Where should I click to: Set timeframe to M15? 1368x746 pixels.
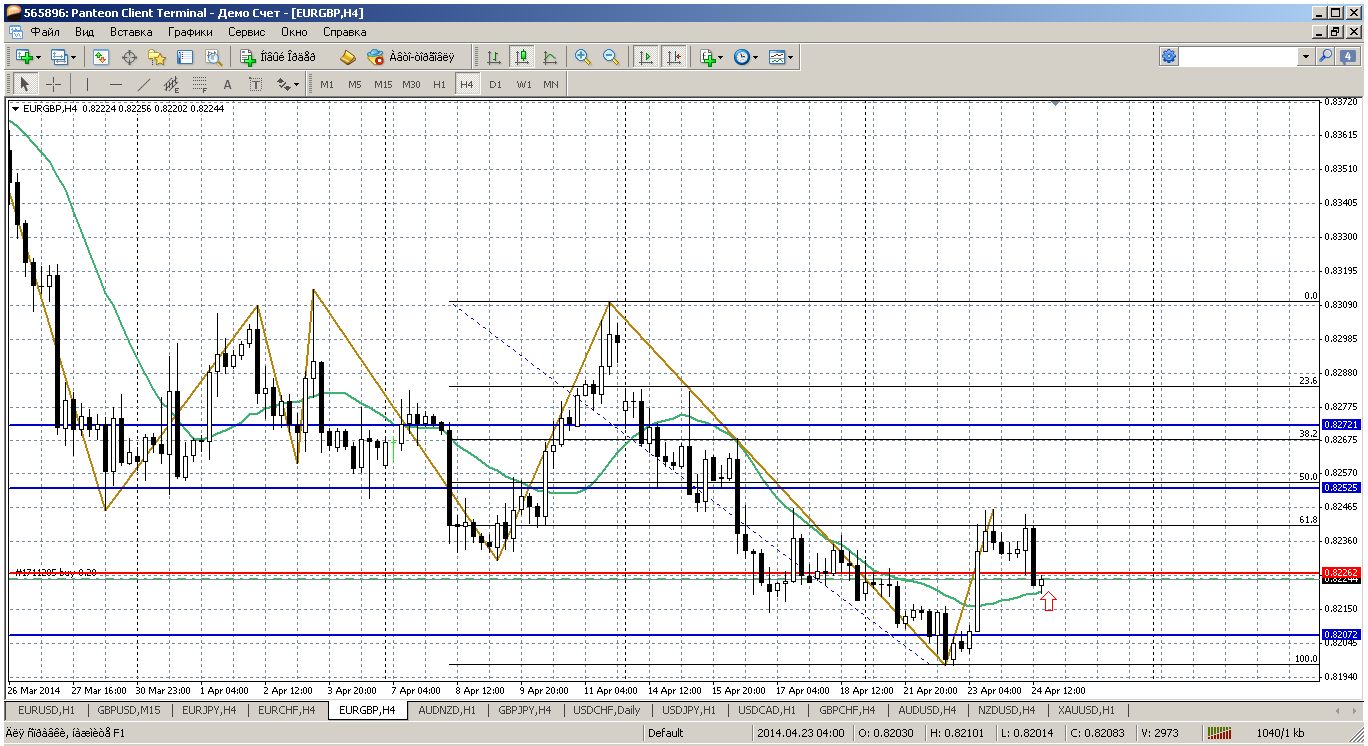(x=383, y=84)
